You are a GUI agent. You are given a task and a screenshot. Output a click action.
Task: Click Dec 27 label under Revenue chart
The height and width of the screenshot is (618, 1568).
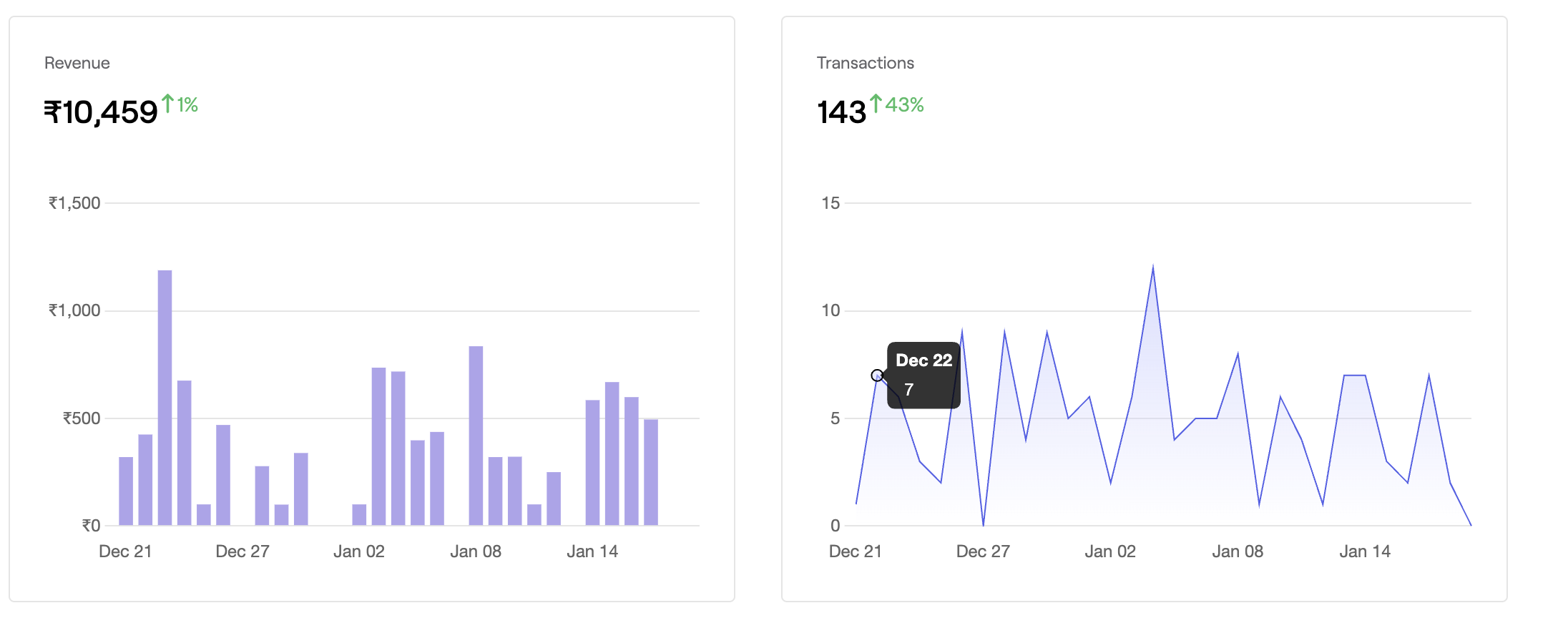[x=242, y=551]
